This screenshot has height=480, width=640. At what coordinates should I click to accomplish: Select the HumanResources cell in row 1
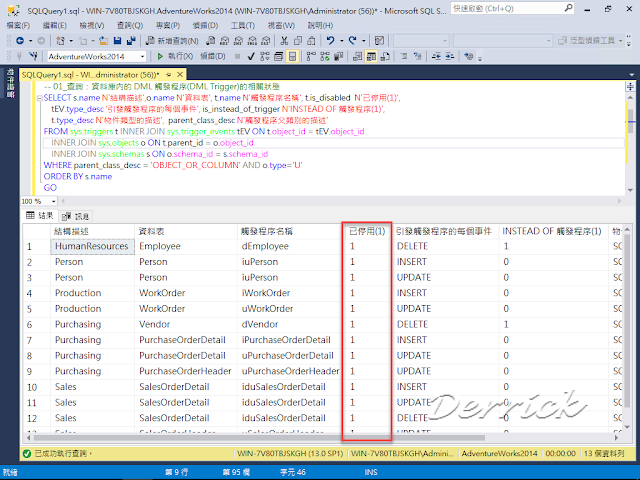(x=92, y=246)
